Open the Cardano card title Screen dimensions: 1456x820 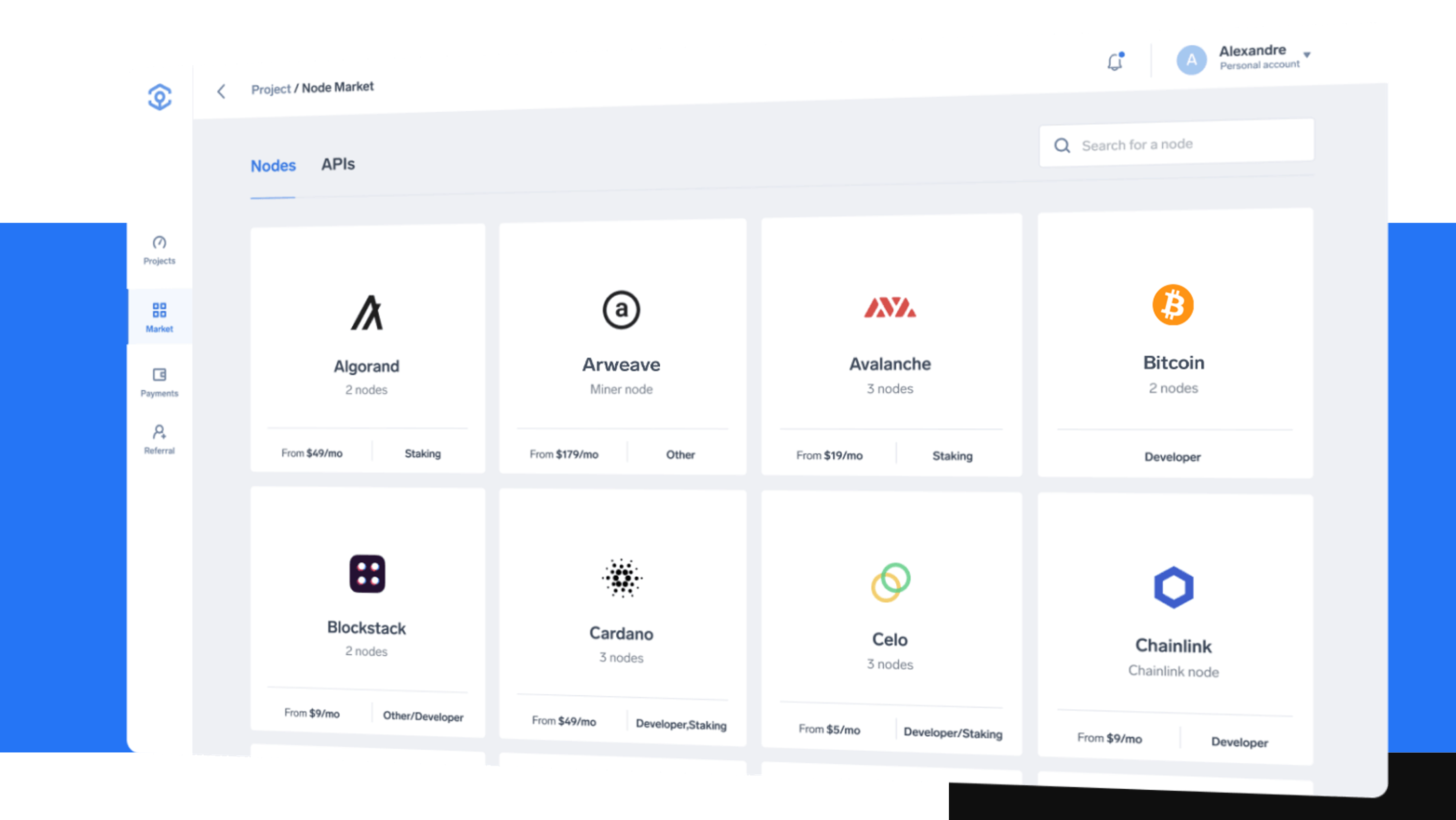pyautogui.click(x=621, y=633)
